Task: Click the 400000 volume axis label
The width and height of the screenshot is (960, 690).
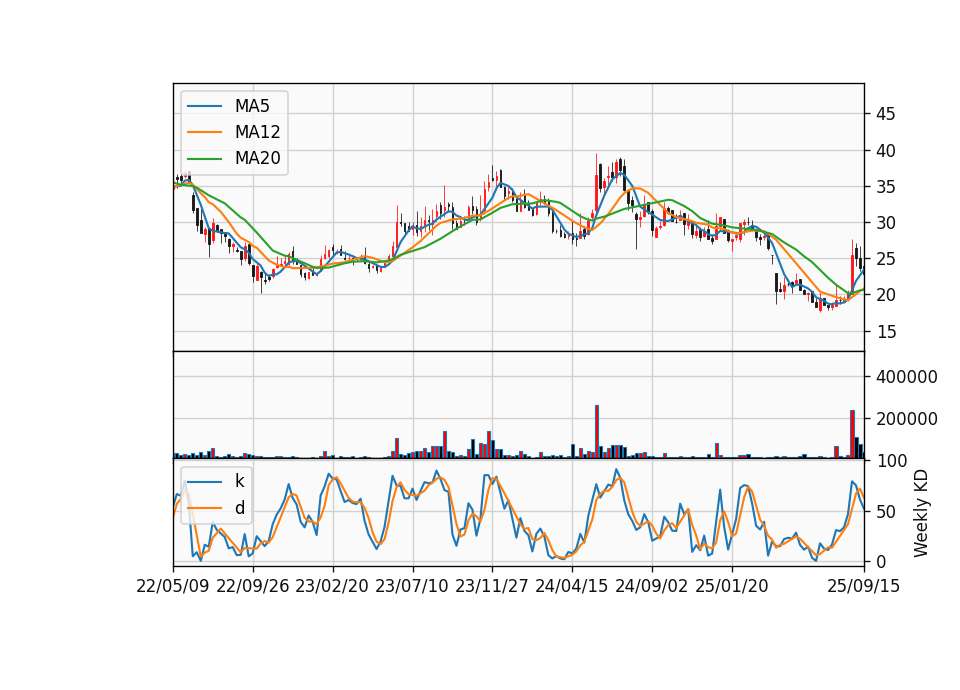Action: click(x=906, y=377)
